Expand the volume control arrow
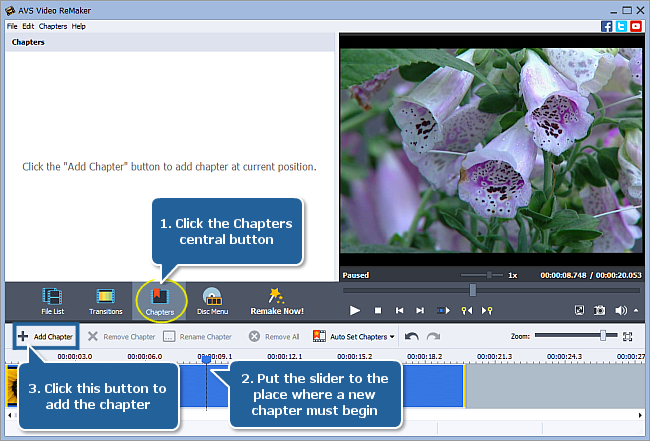Viewport: 650px width, 441px height. click(x=636, y=310)
